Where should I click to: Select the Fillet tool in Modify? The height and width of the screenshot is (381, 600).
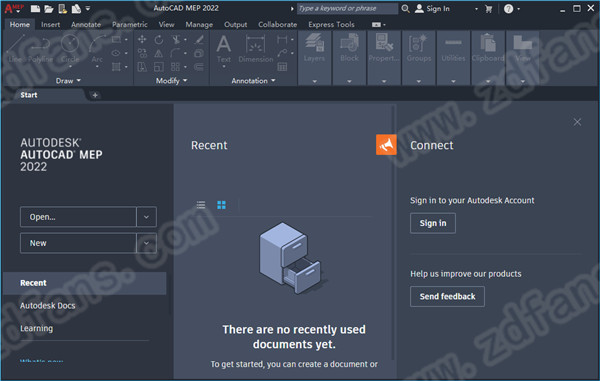pyautogui.click(x=176, y=53)
